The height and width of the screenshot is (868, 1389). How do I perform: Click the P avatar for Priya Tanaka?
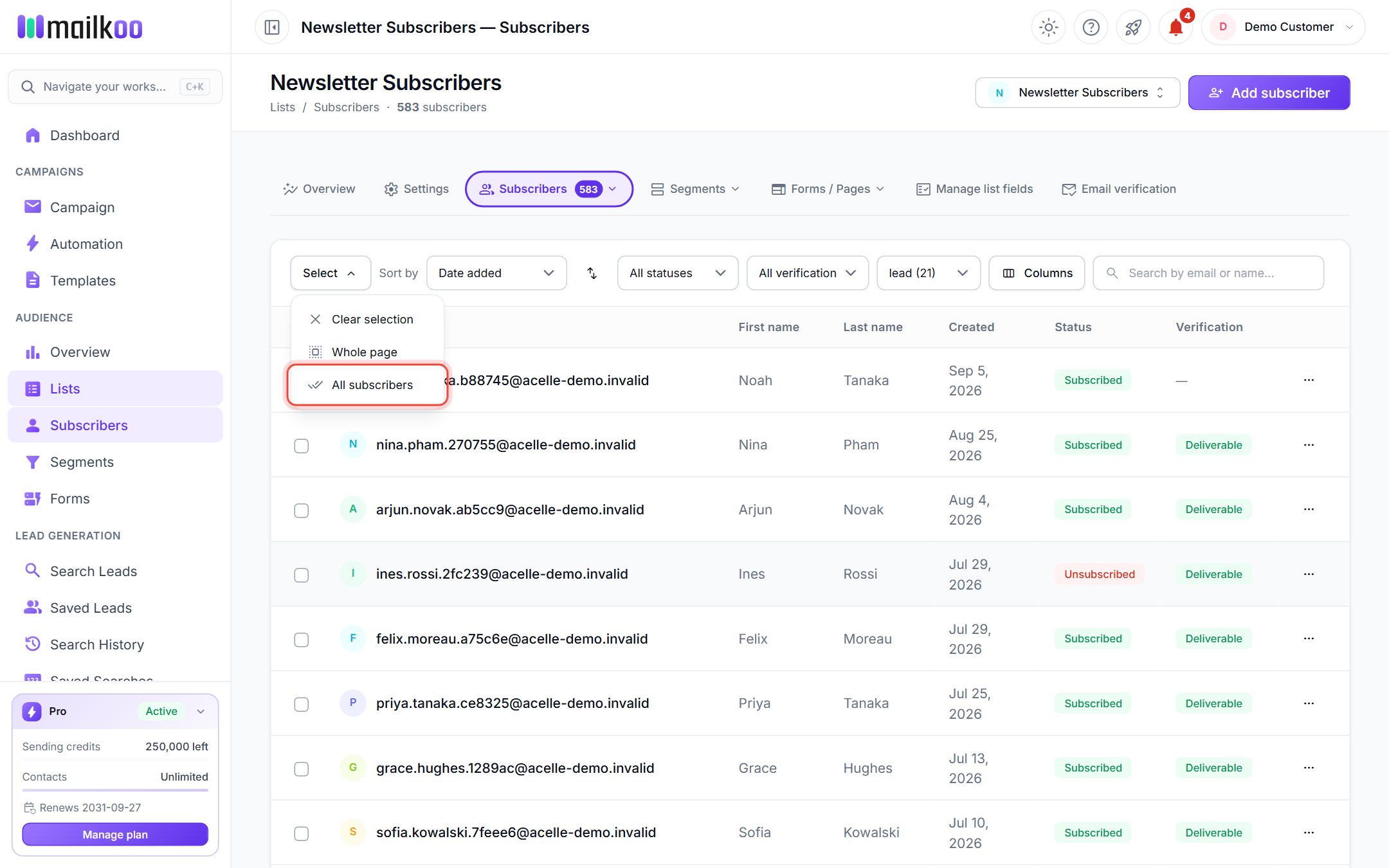(x=353, y=703)
